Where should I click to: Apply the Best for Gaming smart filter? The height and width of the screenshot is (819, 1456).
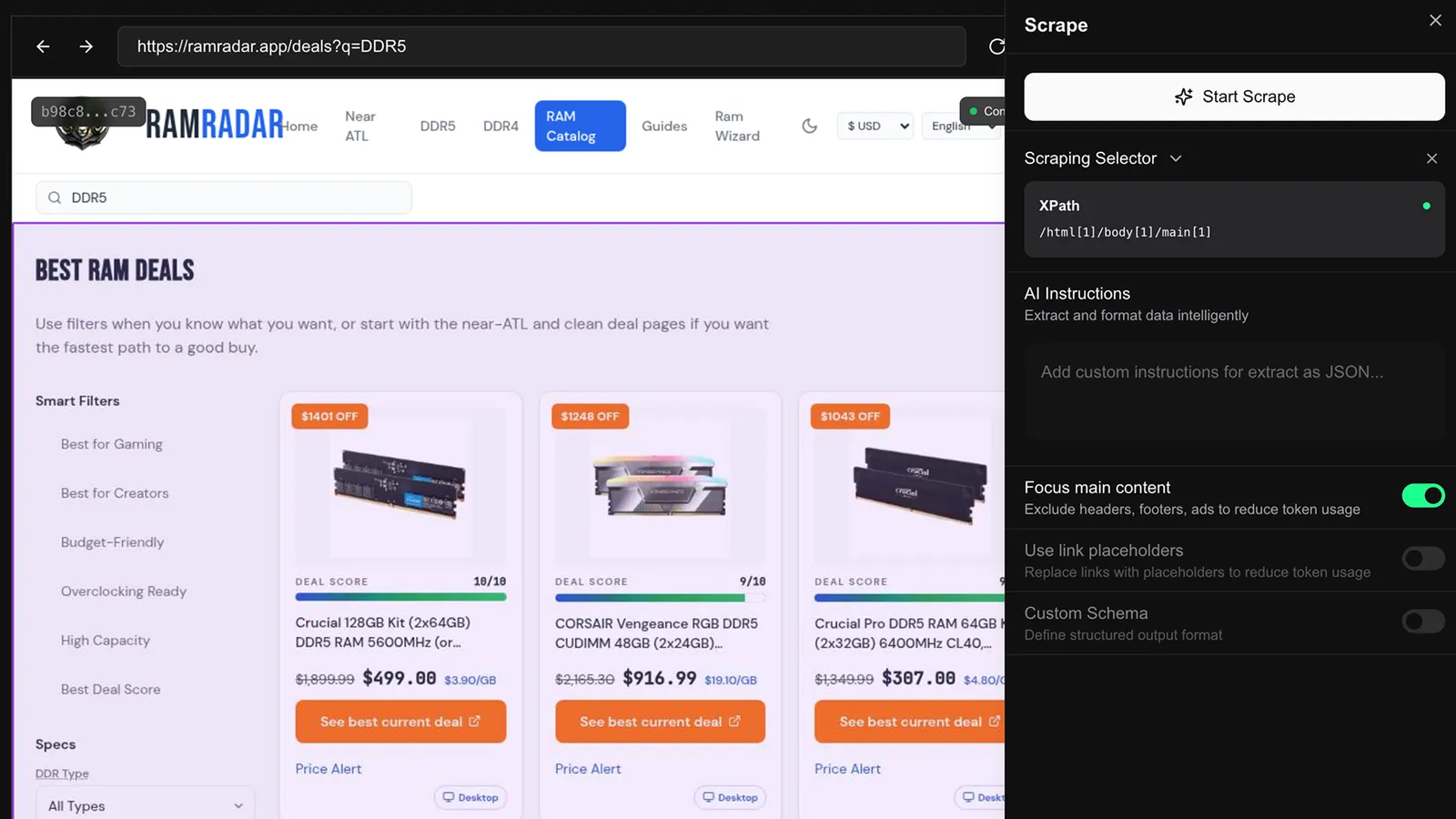112,444
